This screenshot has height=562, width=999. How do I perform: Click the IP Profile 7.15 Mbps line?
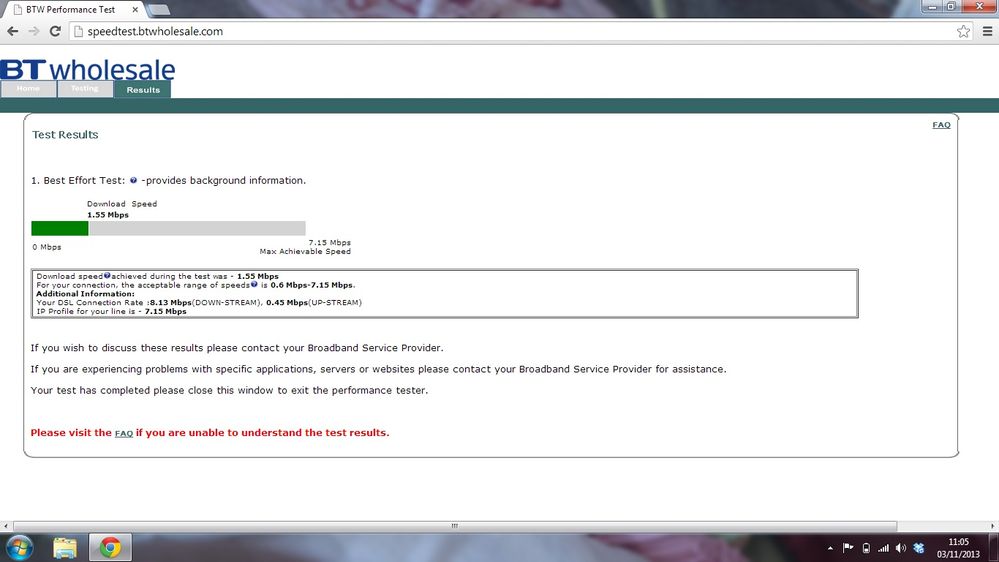[111, 312]
